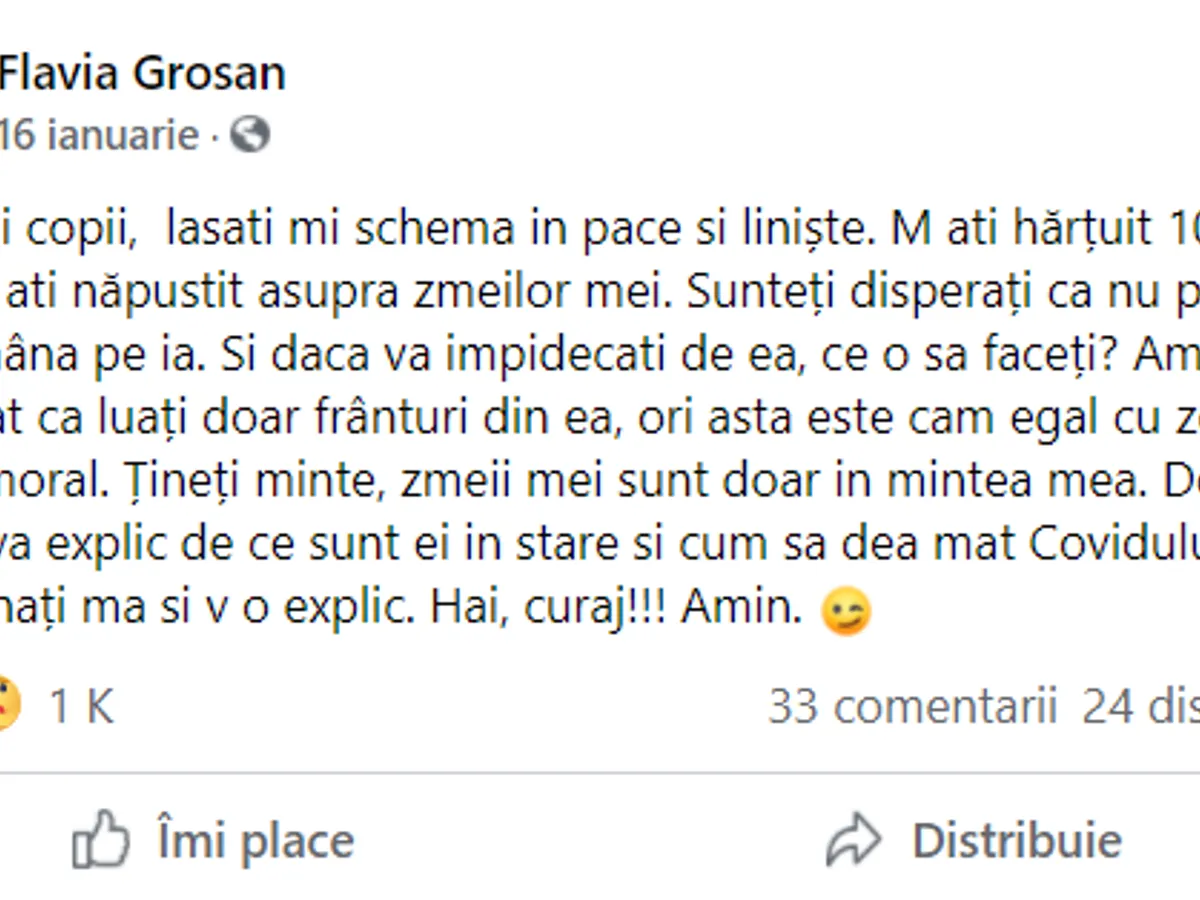Open the "33 comentarii" comments link

point(912,706)
